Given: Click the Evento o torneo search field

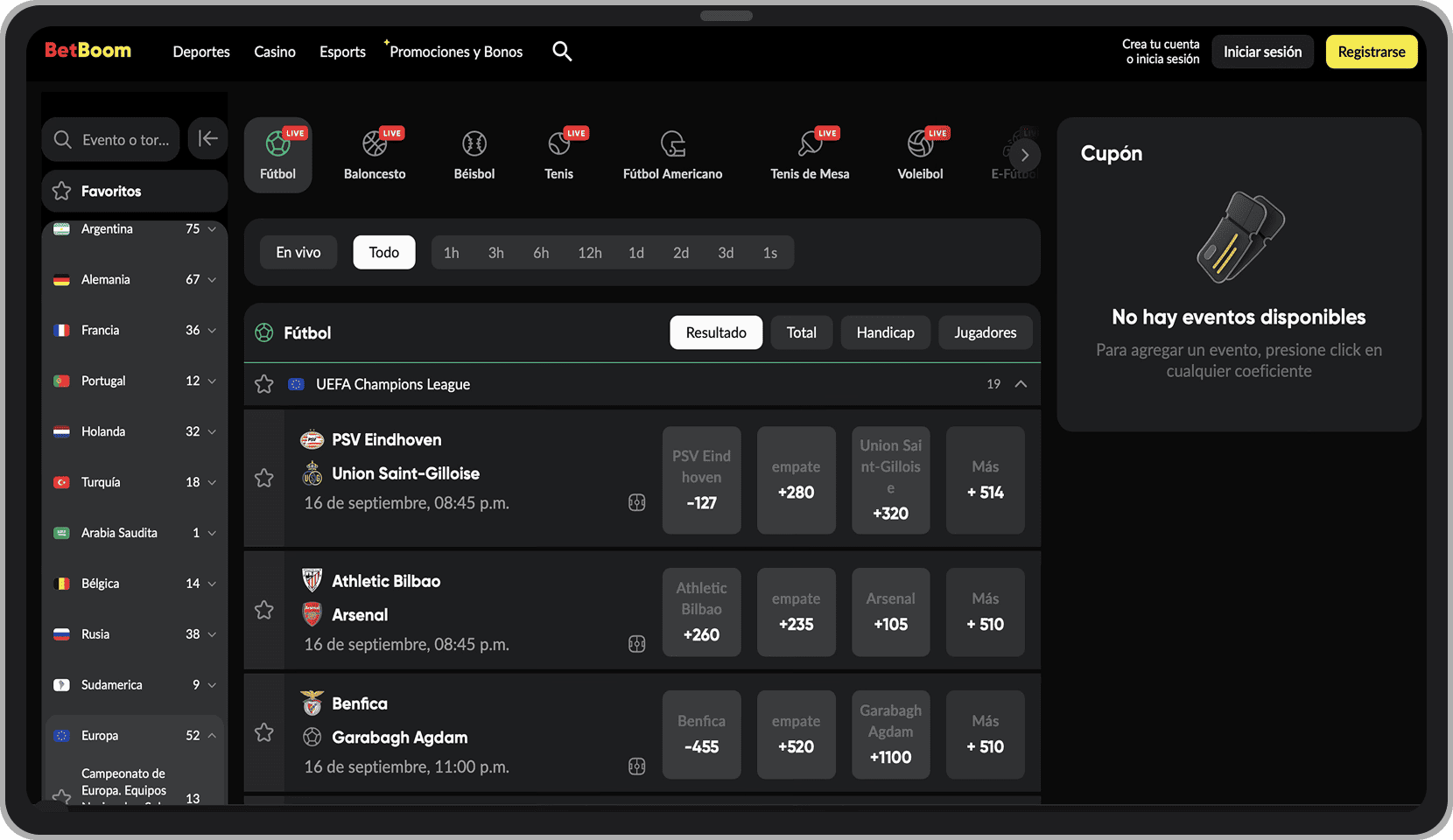Looking at the screenshot, I should click(x=111, y=139).
